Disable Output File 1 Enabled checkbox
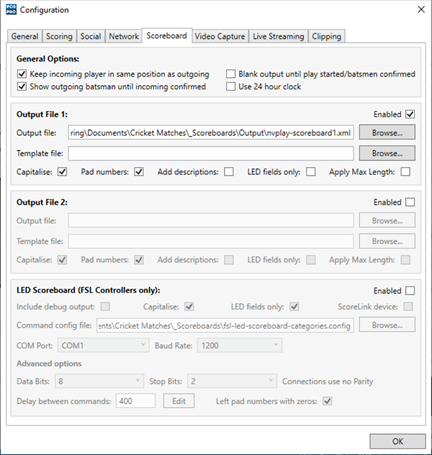 410,114
